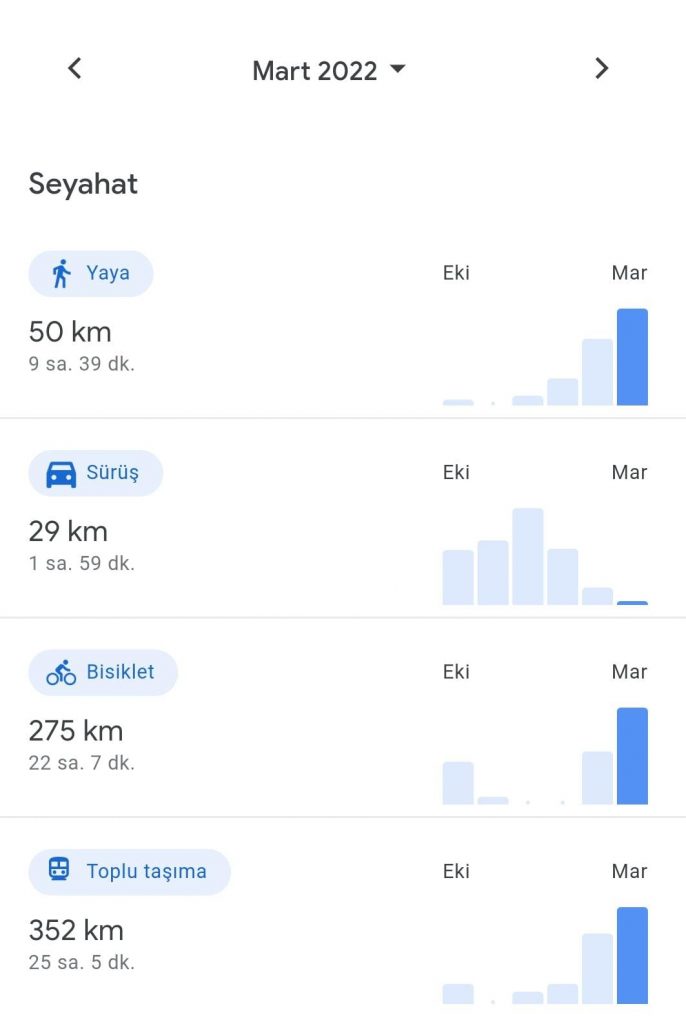Tap the bicycle icon for Bisiklet
The width and height of the screenshot is (686, 1024).
click(62, 672)
